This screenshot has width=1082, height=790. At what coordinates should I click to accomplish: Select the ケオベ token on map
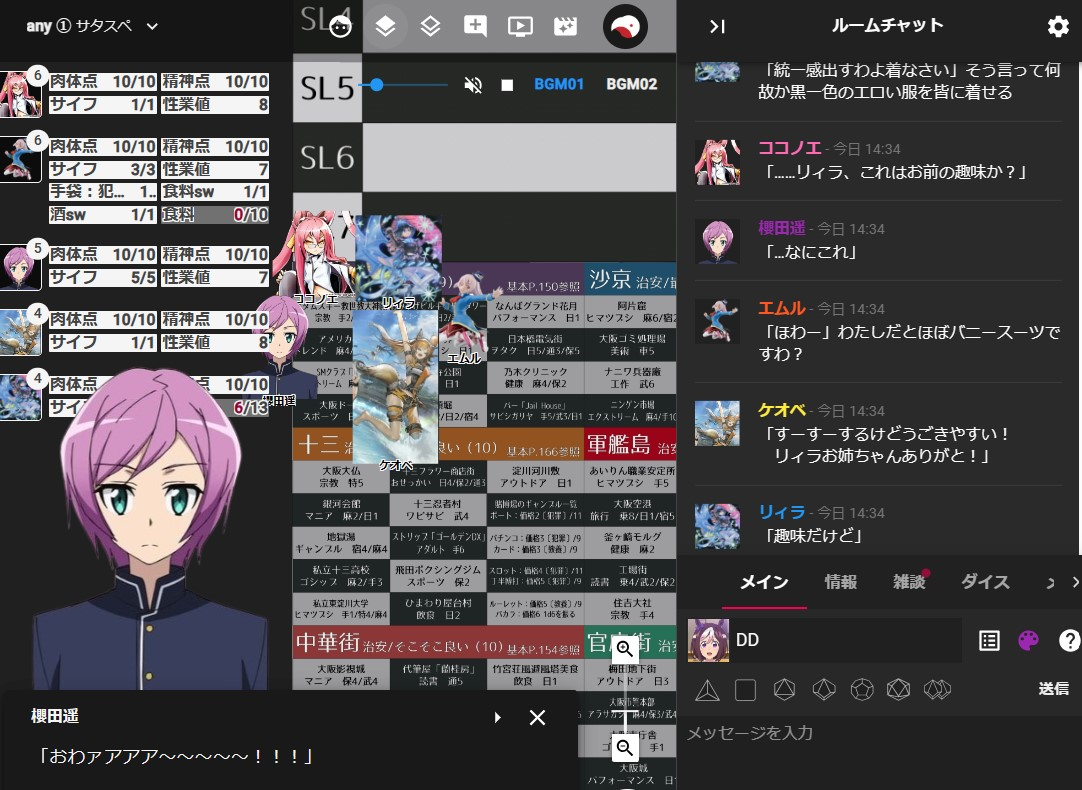(x=395, y=386)
